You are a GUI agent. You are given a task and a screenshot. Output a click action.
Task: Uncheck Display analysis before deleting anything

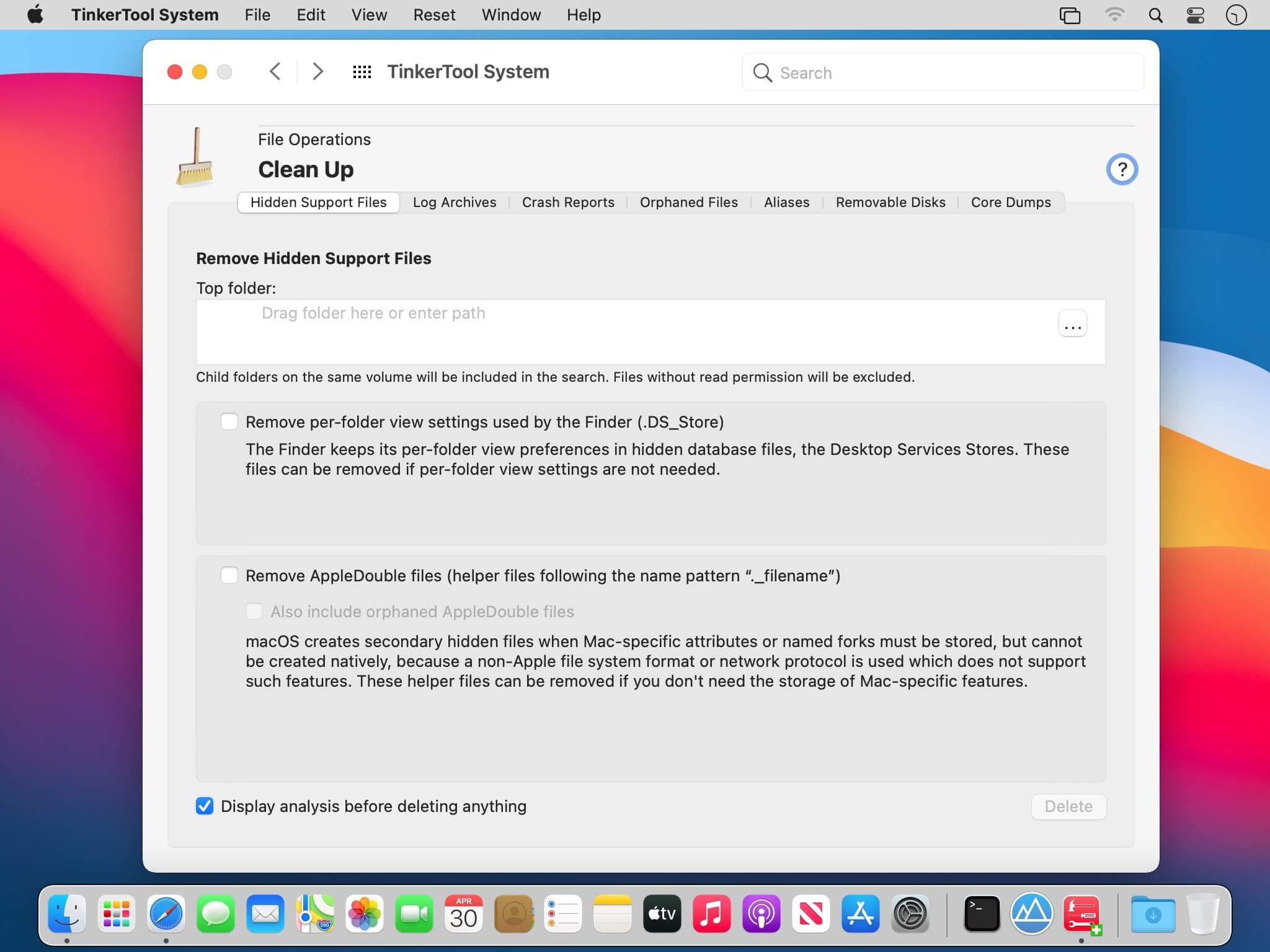(205, 806)
